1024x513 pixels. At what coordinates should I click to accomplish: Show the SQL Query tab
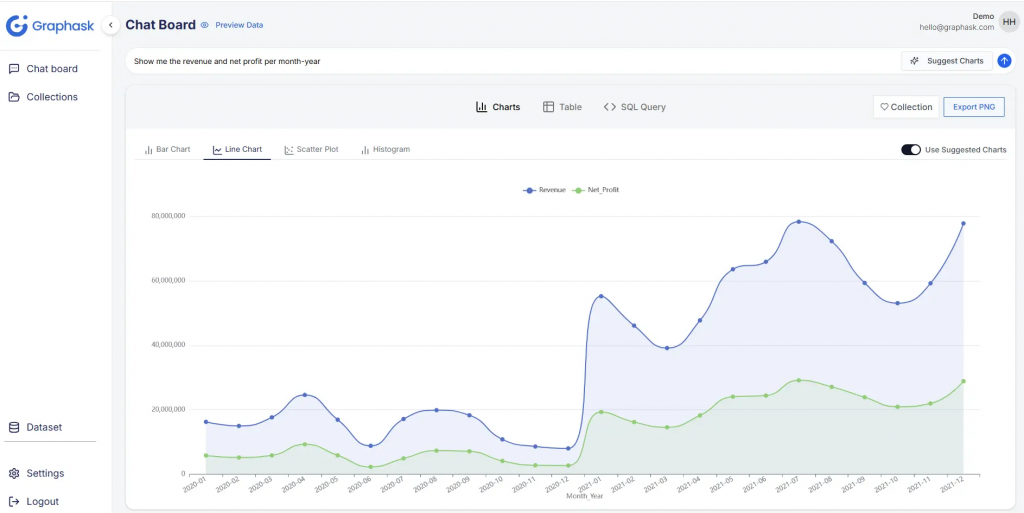coord(634,107)
